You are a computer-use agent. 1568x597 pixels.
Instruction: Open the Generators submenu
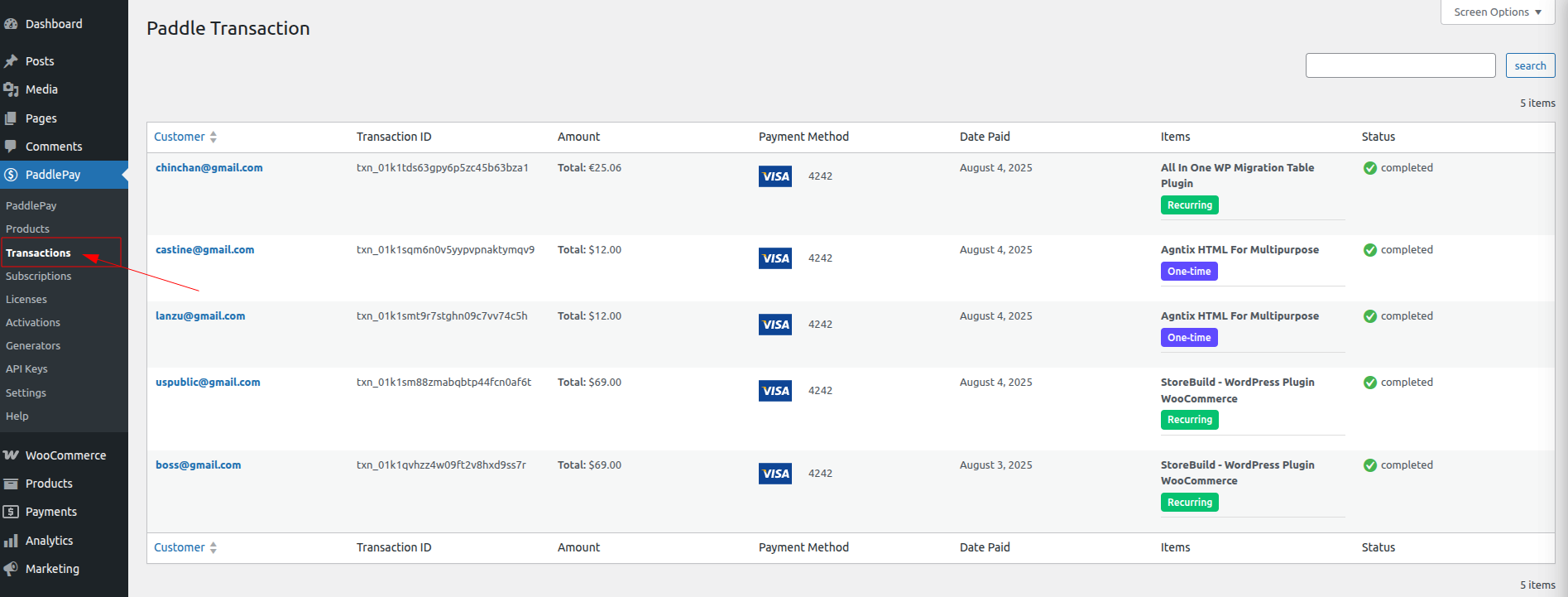pos(33,345)
